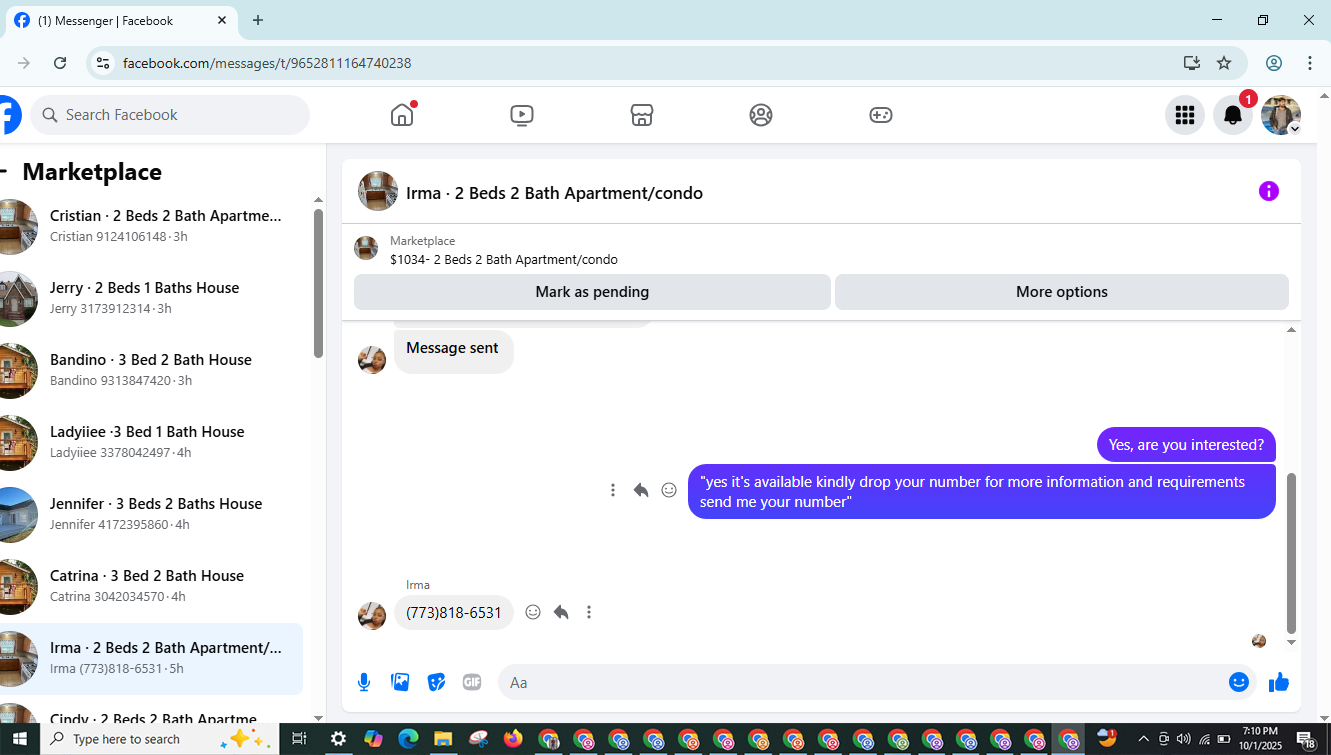
Task: Attach a photo file to the message
Action: click(x=400, y=682)
